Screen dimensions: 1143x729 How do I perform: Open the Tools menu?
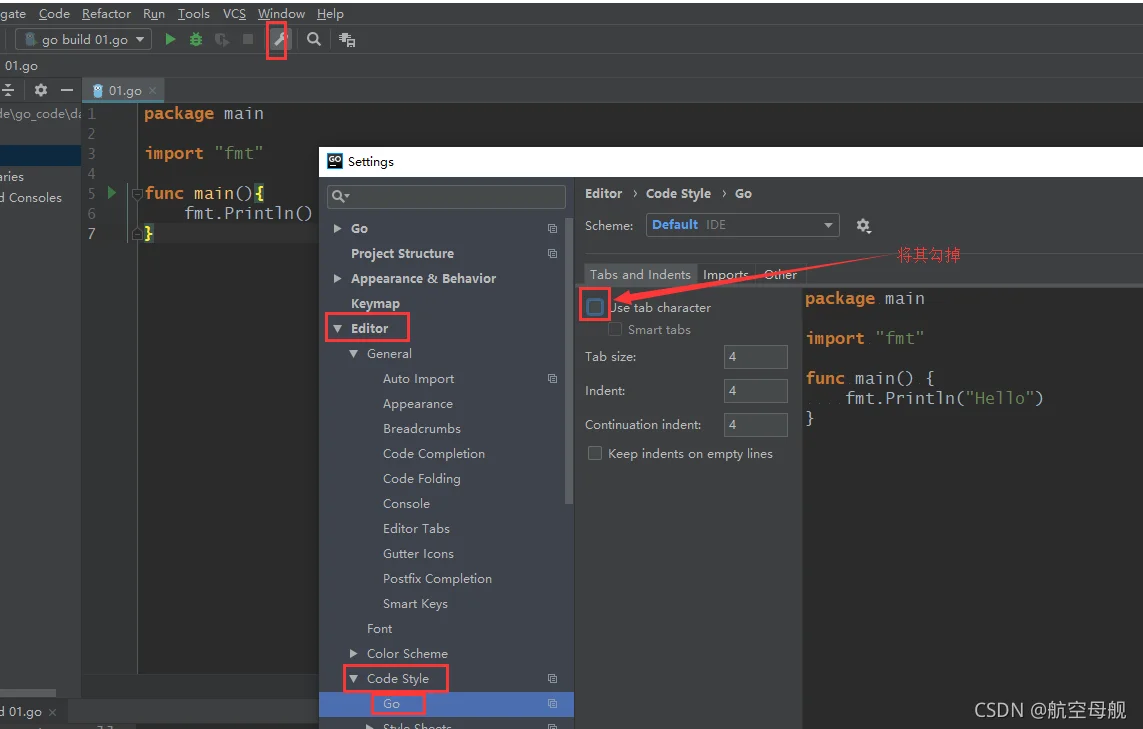coord(193,14)
